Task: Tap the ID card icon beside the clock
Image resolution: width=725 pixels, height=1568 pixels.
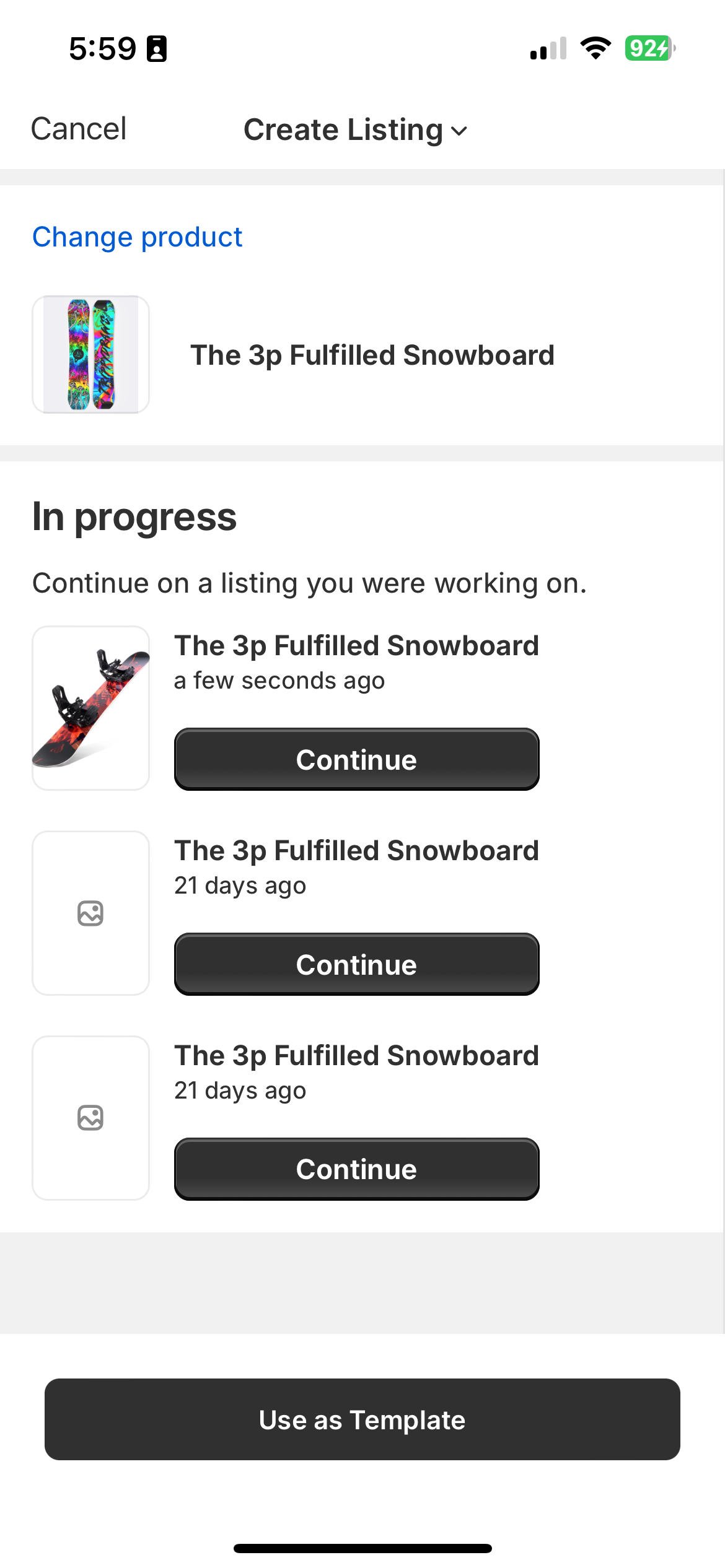Action: [157, 49]
